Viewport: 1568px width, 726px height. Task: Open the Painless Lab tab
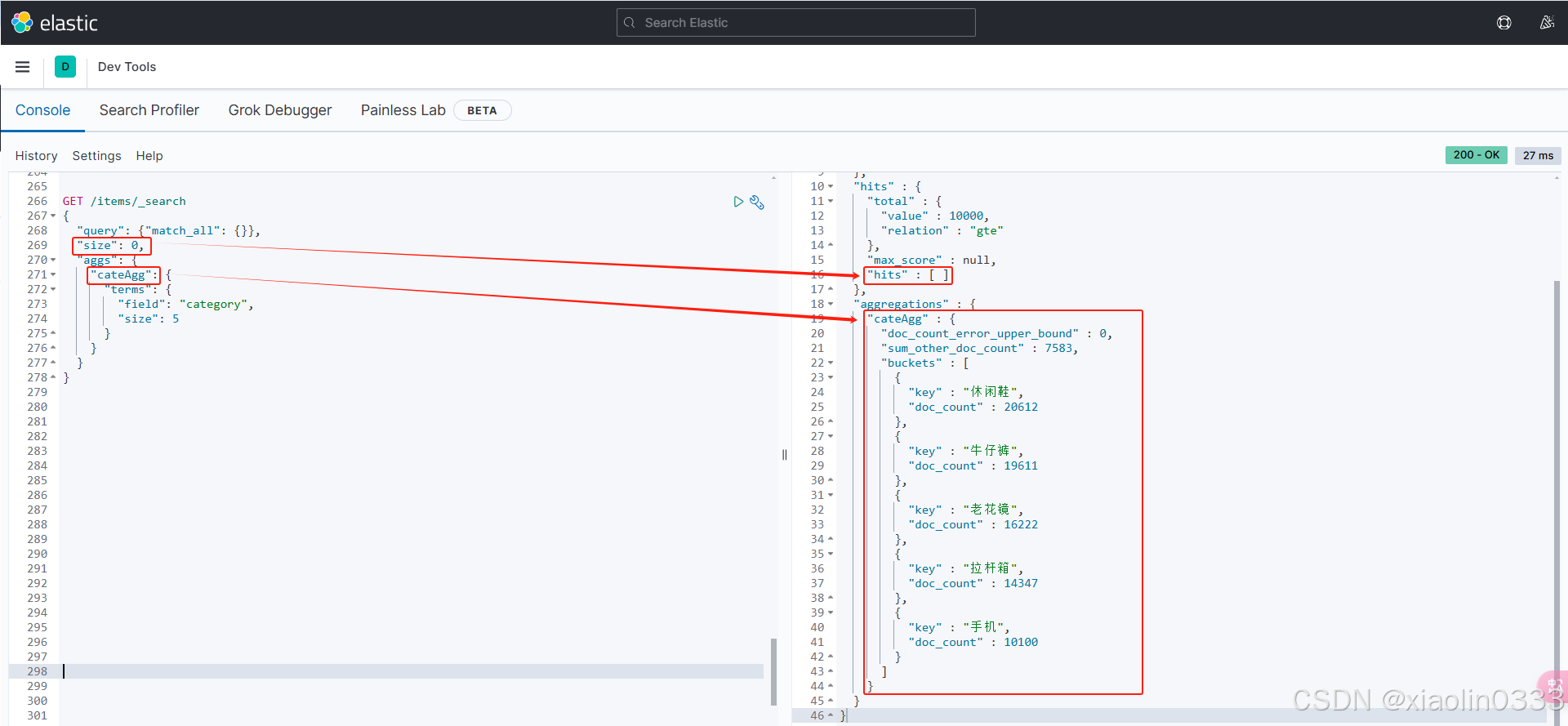coord(403,110)
